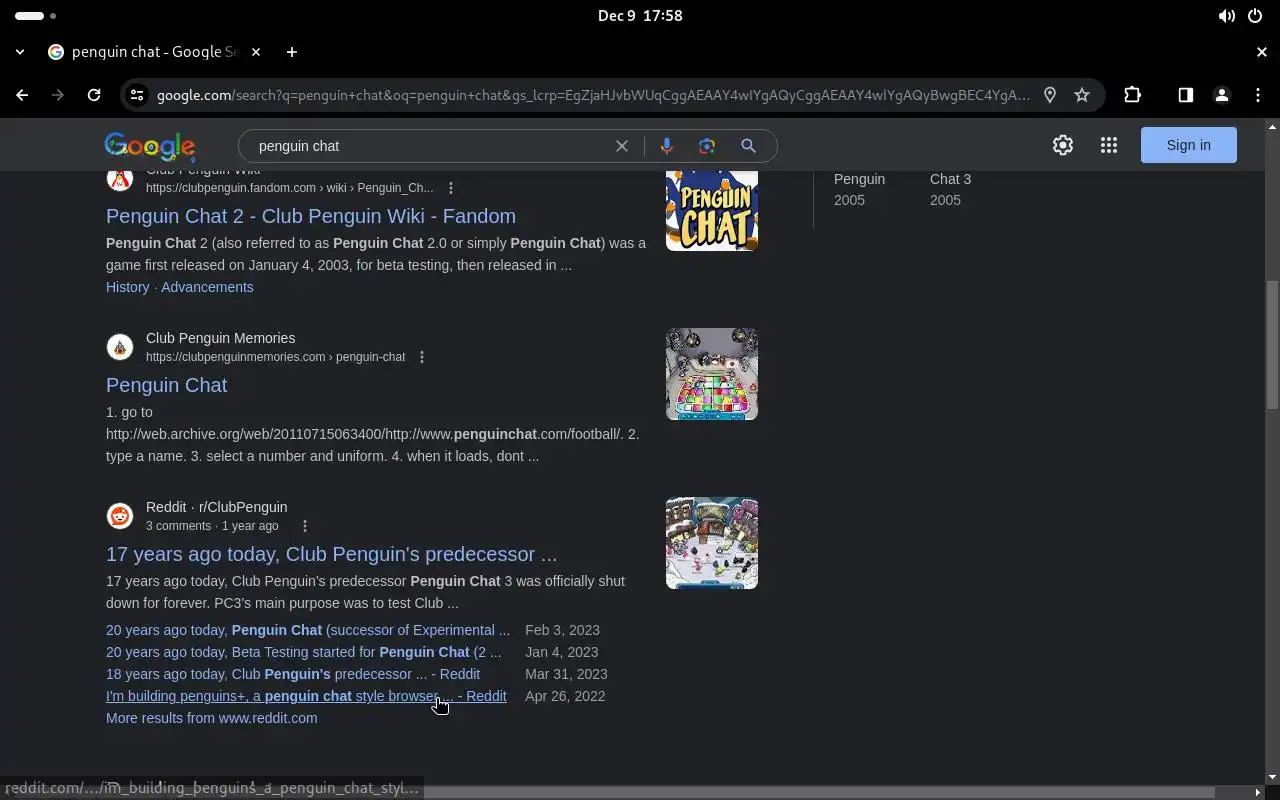
Task: Click the Sign in button
Action: tap(1188, 145)
